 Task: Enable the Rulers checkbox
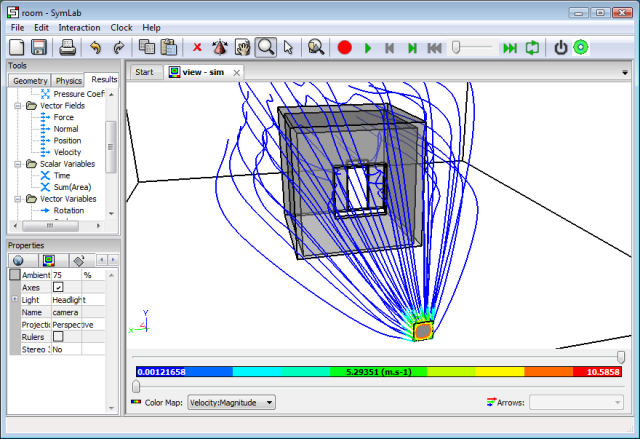(58, 337)
